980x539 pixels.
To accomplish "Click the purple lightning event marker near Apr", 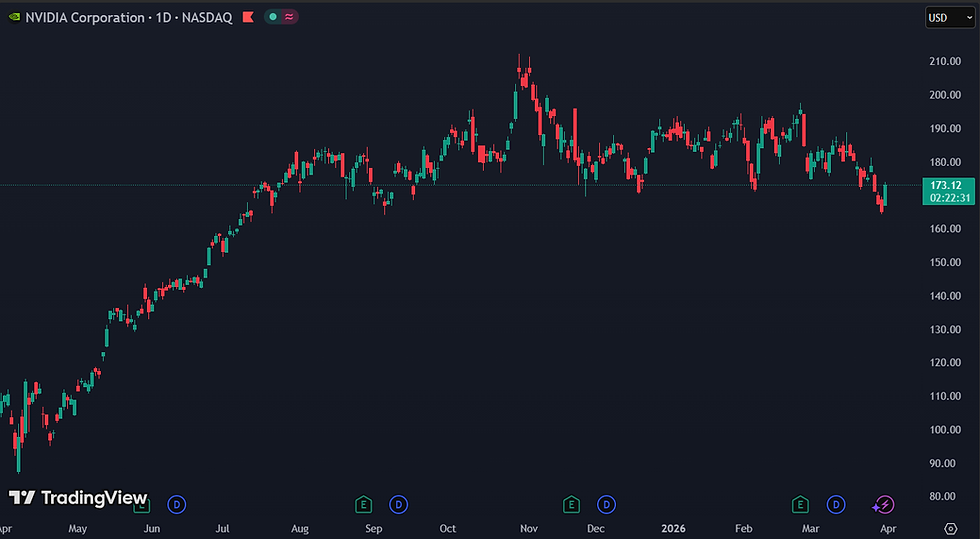I will pyautogui.click(x=884, y=504).
